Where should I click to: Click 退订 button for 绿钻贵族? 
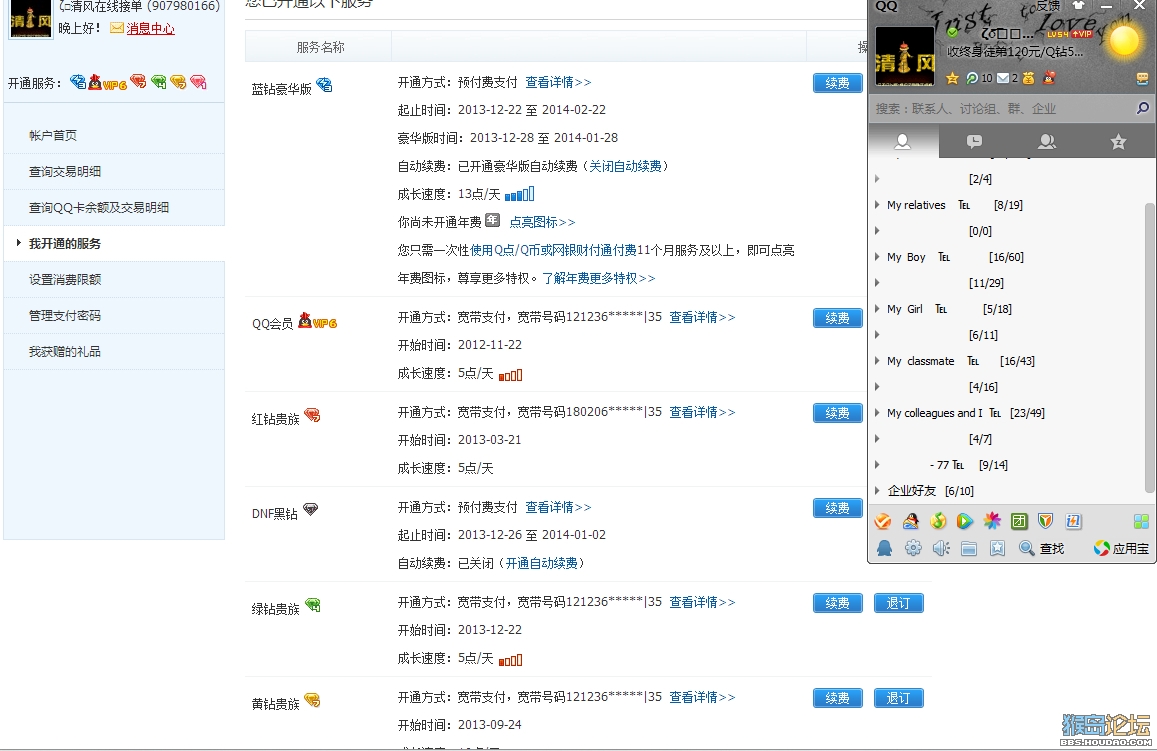[x=898, y=603]
